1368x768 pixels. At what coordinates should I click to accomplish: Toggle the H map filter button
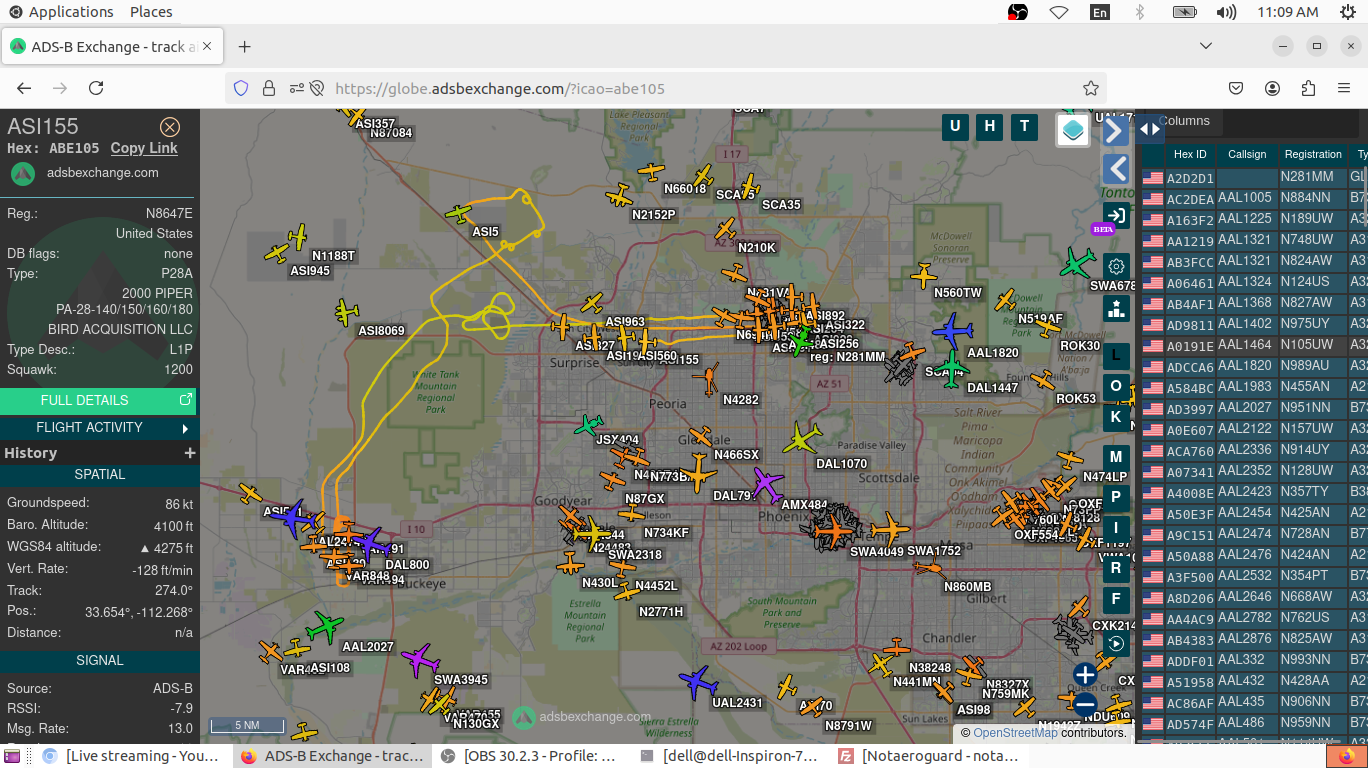coord(989,126)
